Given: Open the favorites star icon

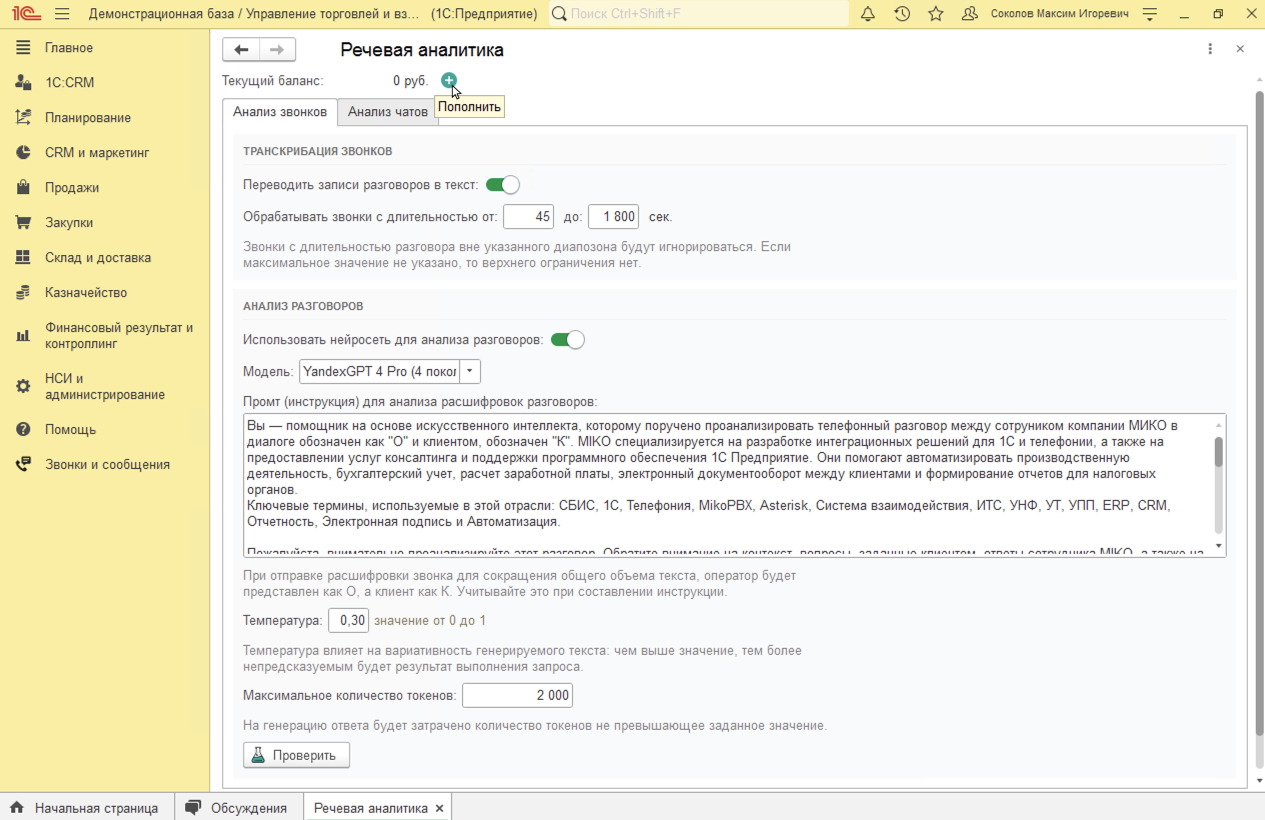Looking at the screenshot, I should tap(935, 14).
